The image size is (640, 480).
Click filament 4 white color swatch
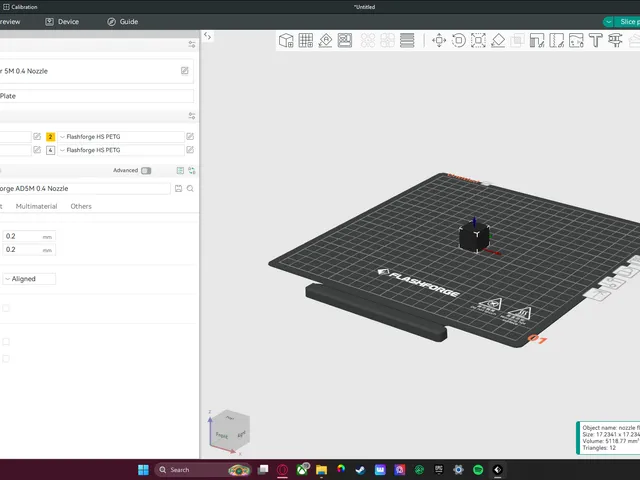[50, 150]
